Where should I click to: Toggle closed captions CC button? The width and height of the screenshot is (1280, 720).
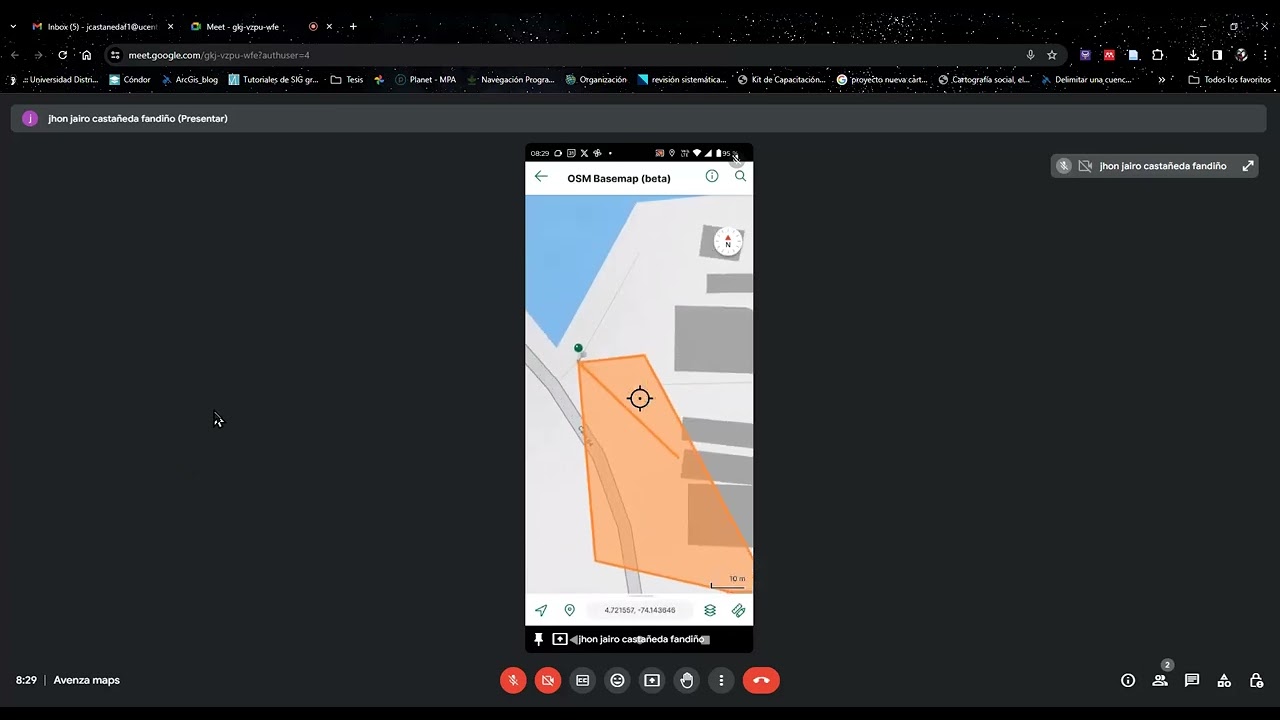[583, 680]
